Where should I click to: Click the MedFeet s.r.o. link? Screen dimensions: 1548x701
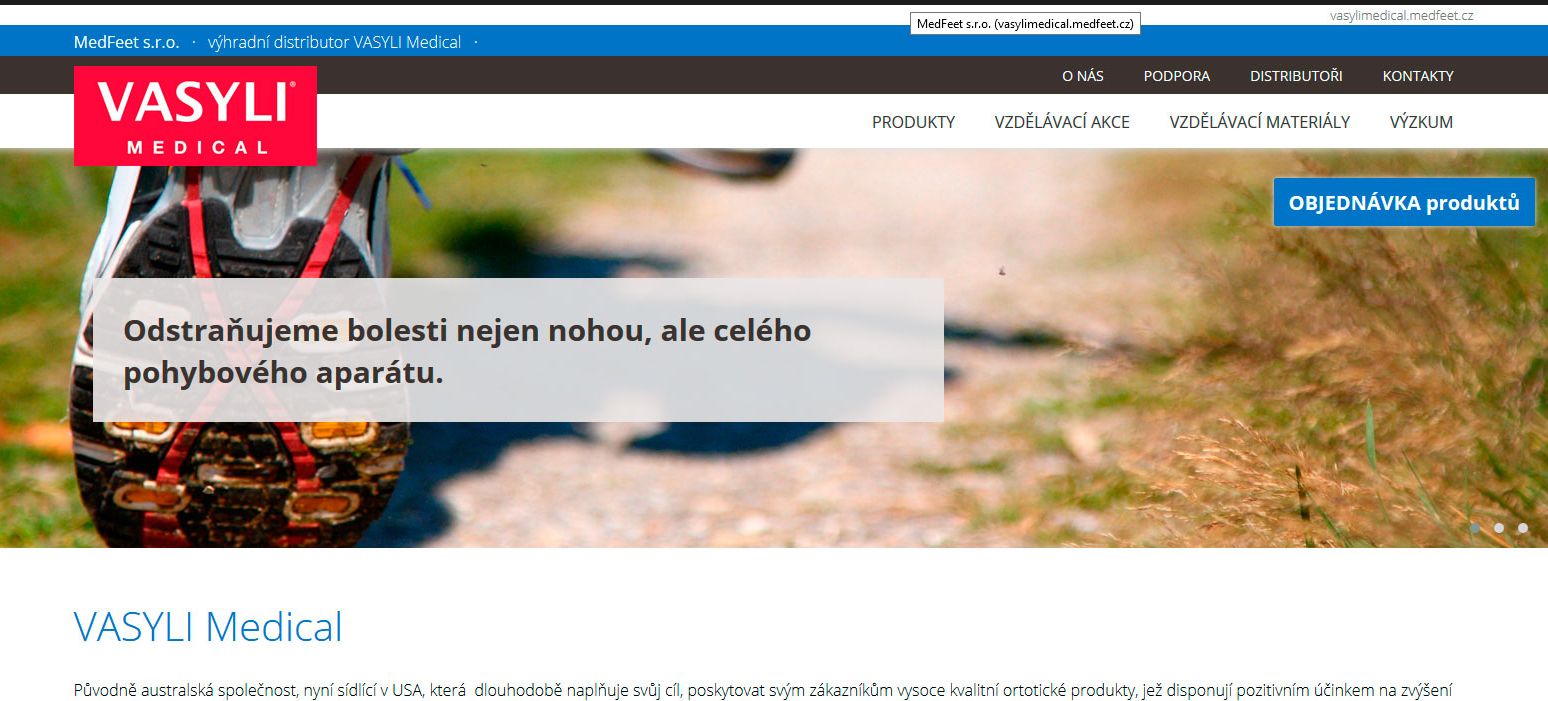coord(126,42)
